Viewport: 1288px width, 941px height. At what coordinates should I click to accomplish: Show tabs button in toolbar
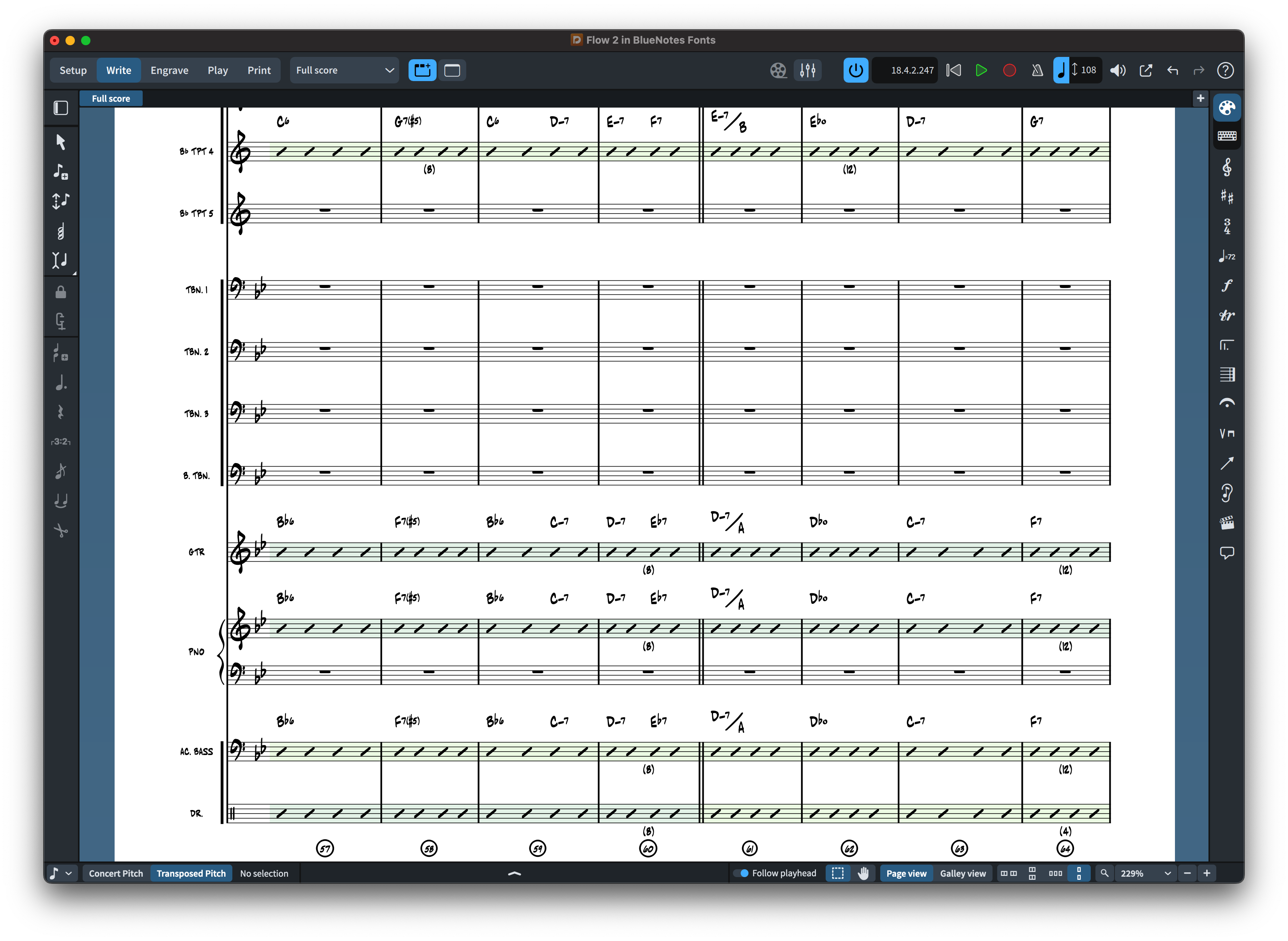[422, 70]
